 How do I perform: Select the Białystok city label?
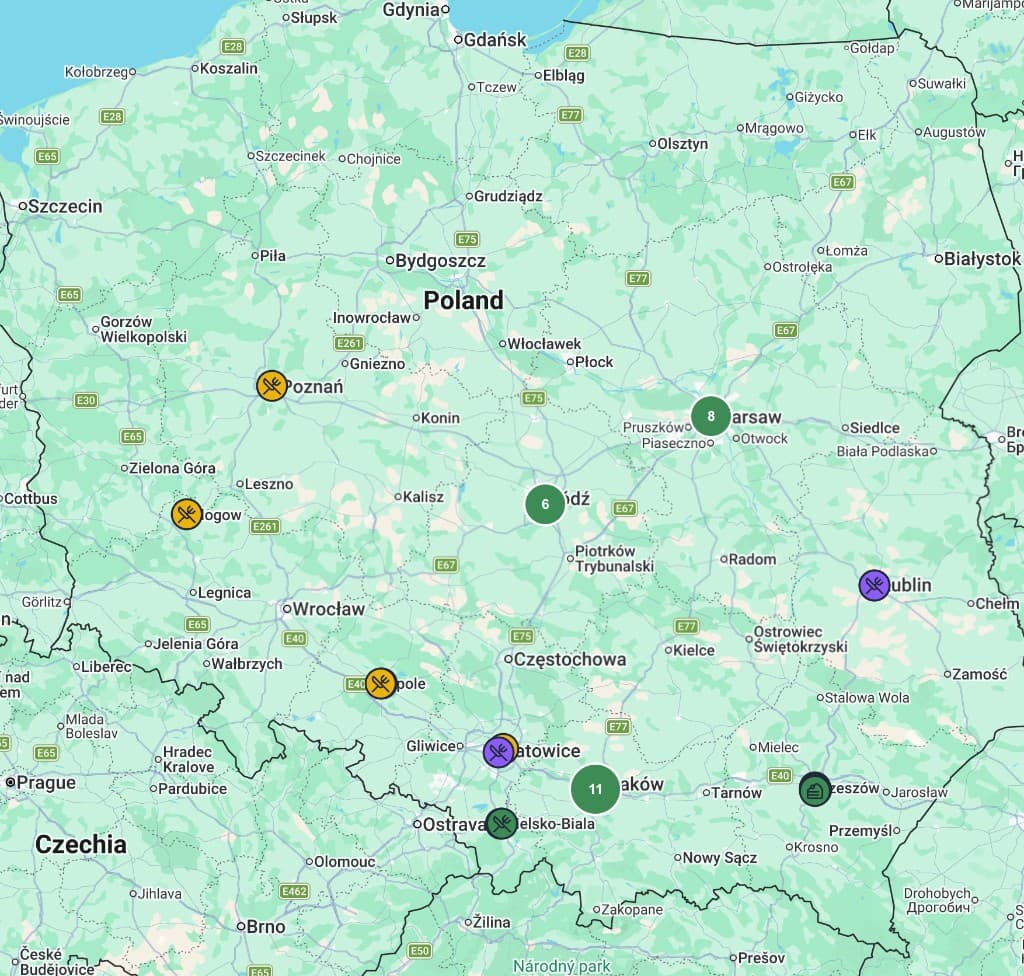pos(982,259)
